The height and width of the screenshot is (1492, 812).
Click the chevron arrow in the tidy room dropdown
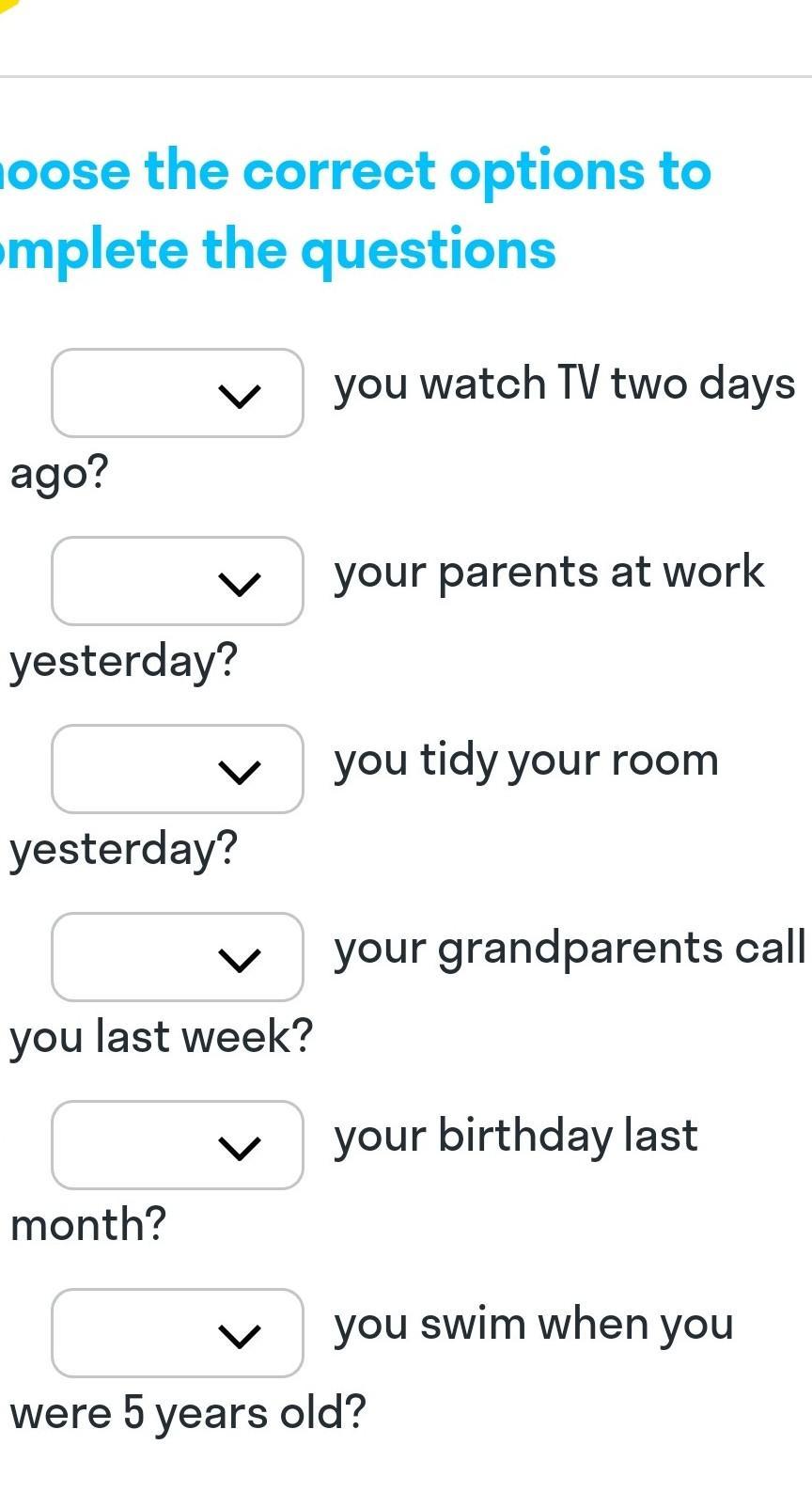pyautogui.click(x=239, y=772)
